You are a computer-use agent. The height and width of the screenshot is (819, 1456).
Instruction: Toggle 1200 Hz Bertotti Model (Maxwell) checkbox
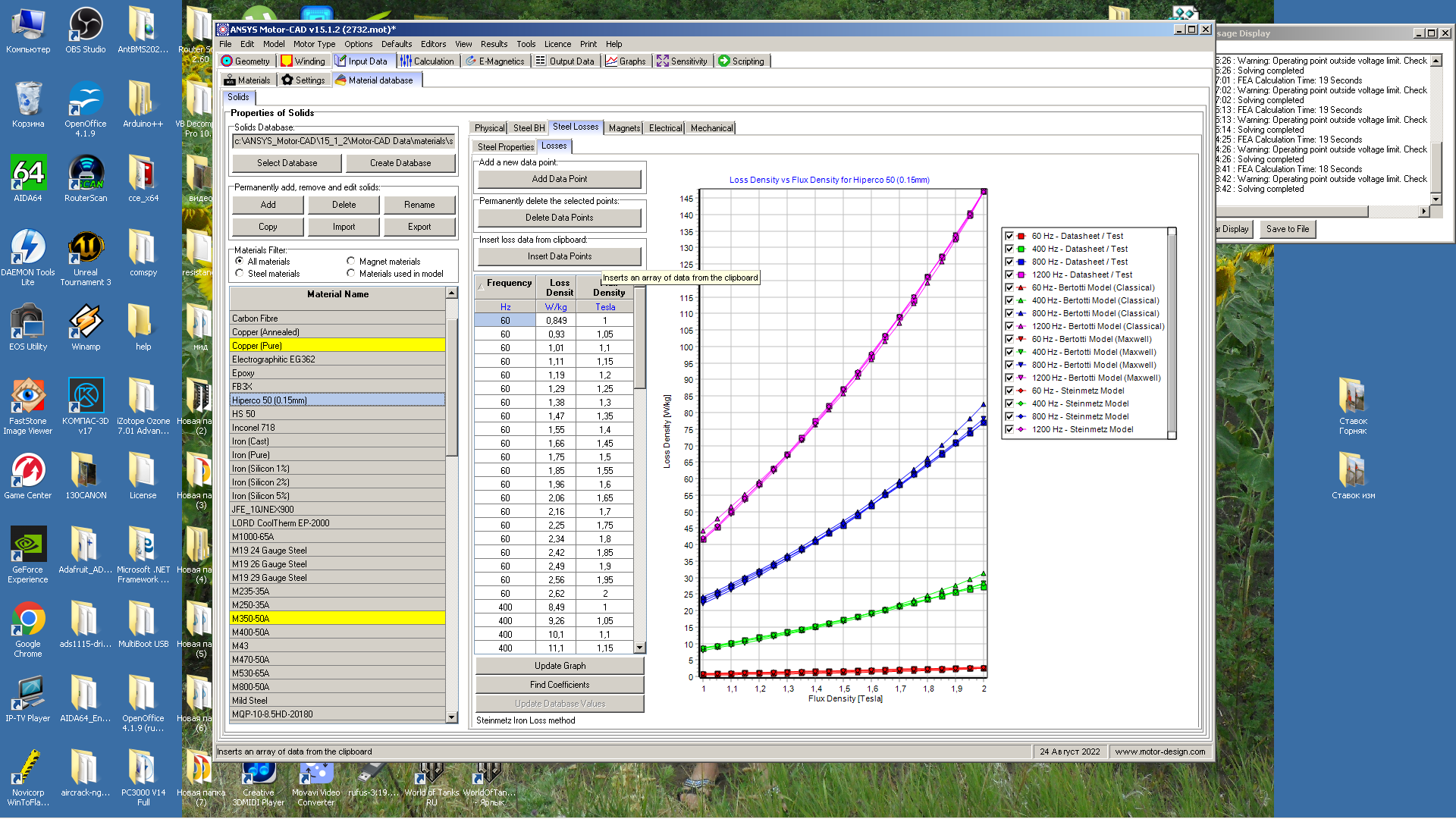(x=1009, y=378)
